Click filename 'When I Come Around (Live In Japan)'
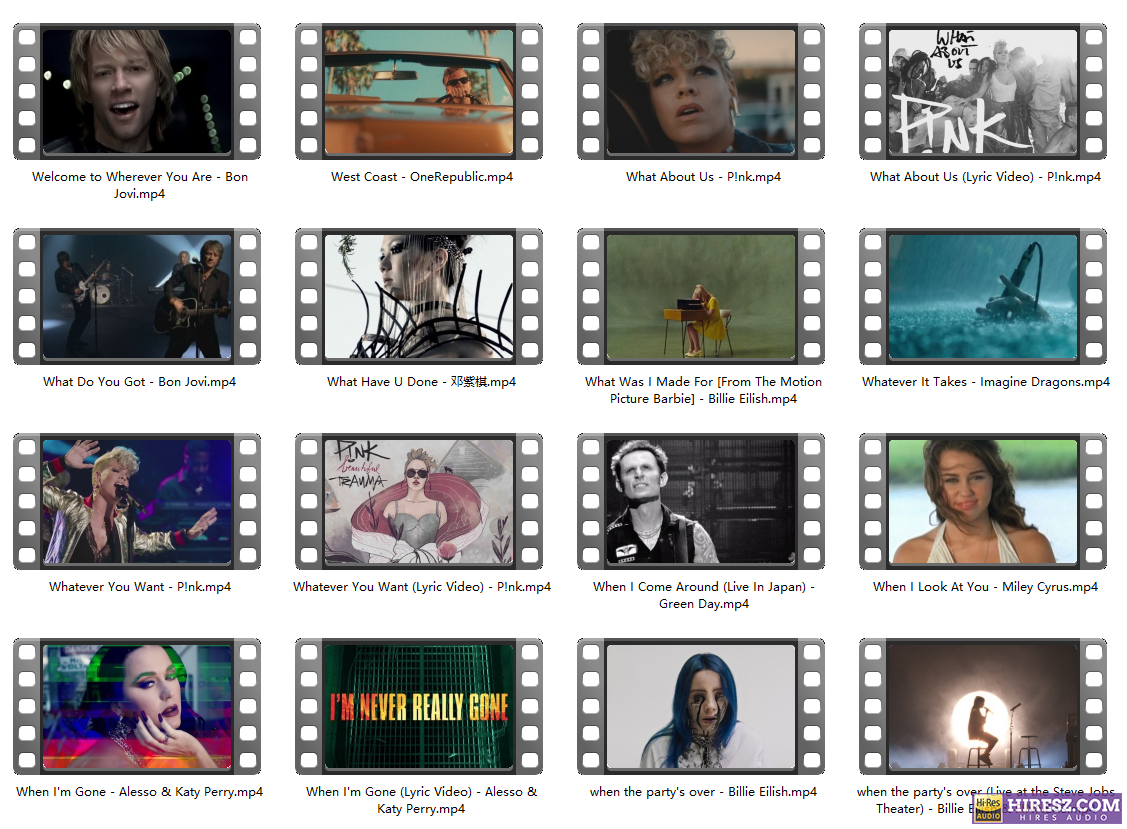This screenshot has width=1127, height=829. 704,595
